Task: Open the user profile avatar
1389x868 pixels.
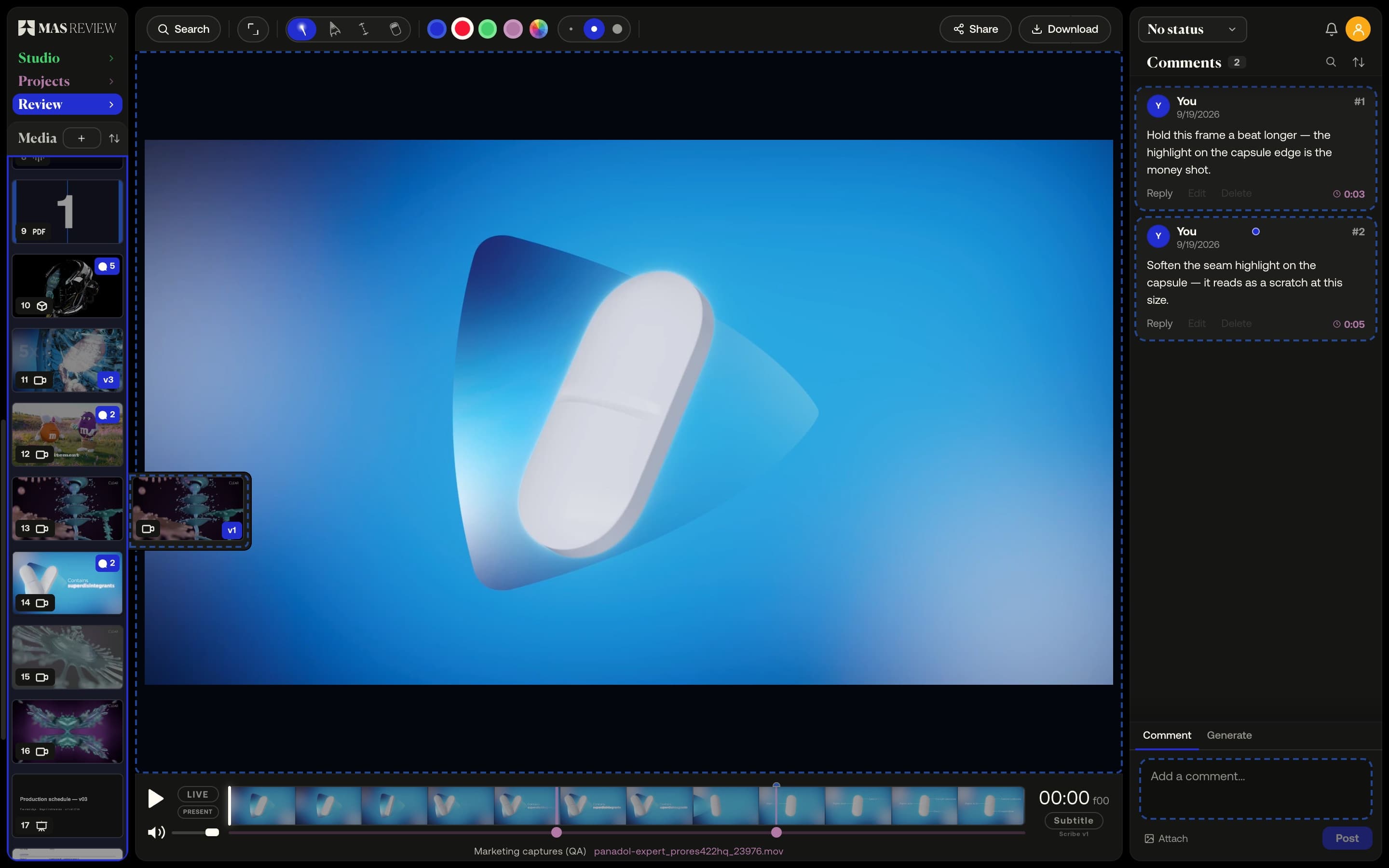Action: pos(1358,29)
